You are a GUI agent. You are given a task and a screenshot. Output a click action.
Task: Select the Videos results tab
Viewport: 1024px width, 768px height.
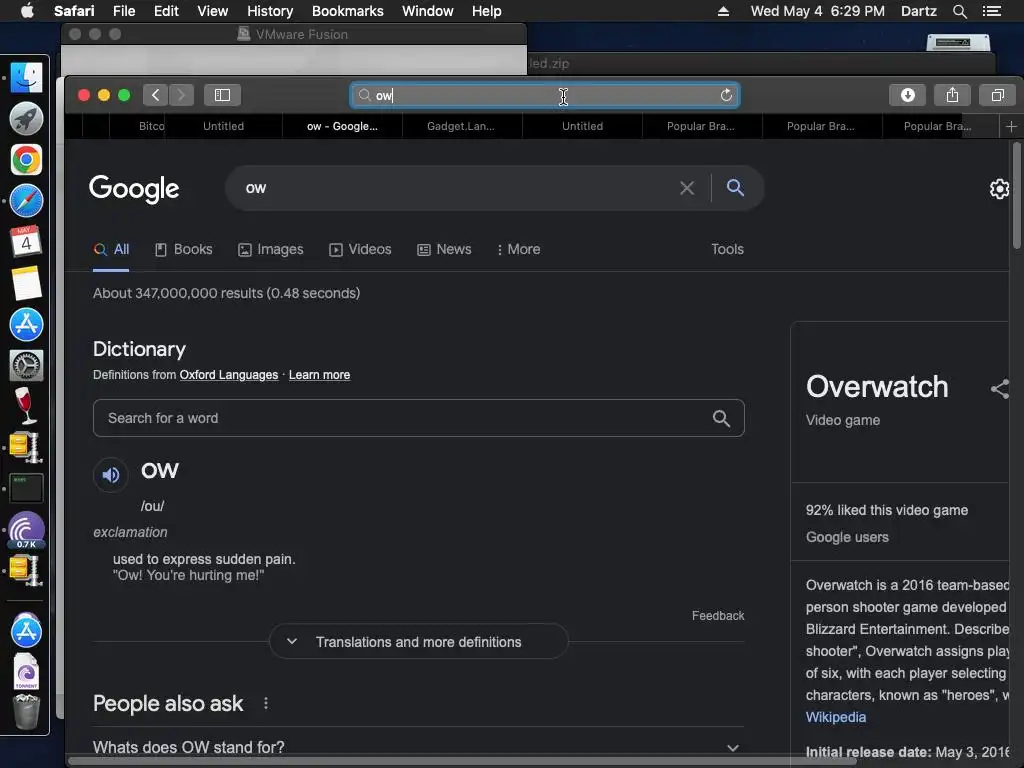(x=360, y=249)
